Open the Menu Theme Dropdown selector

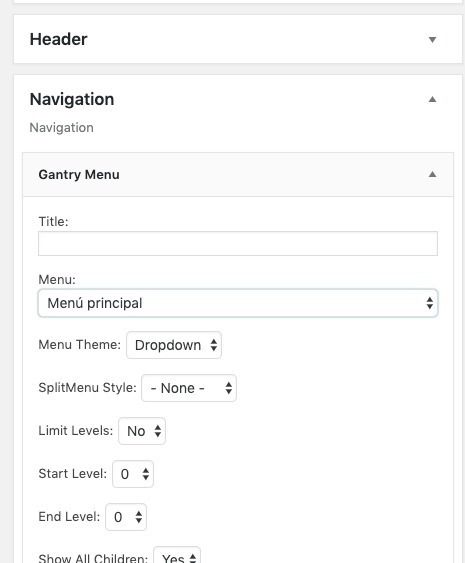click(x=174, y=345)
